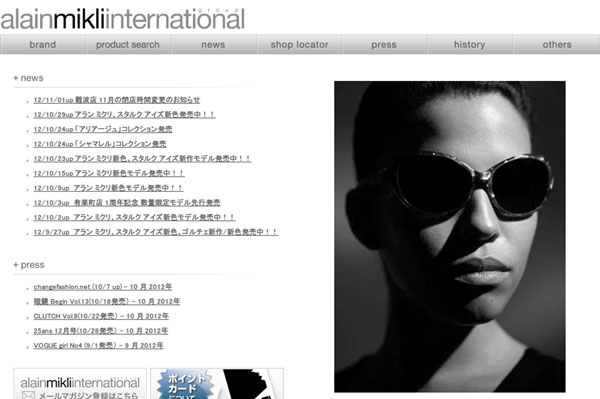This screenshot has height=399, width=600.
Task: Open product search in navigation bar
Action: pyautogui.click(x=128, y=44)
